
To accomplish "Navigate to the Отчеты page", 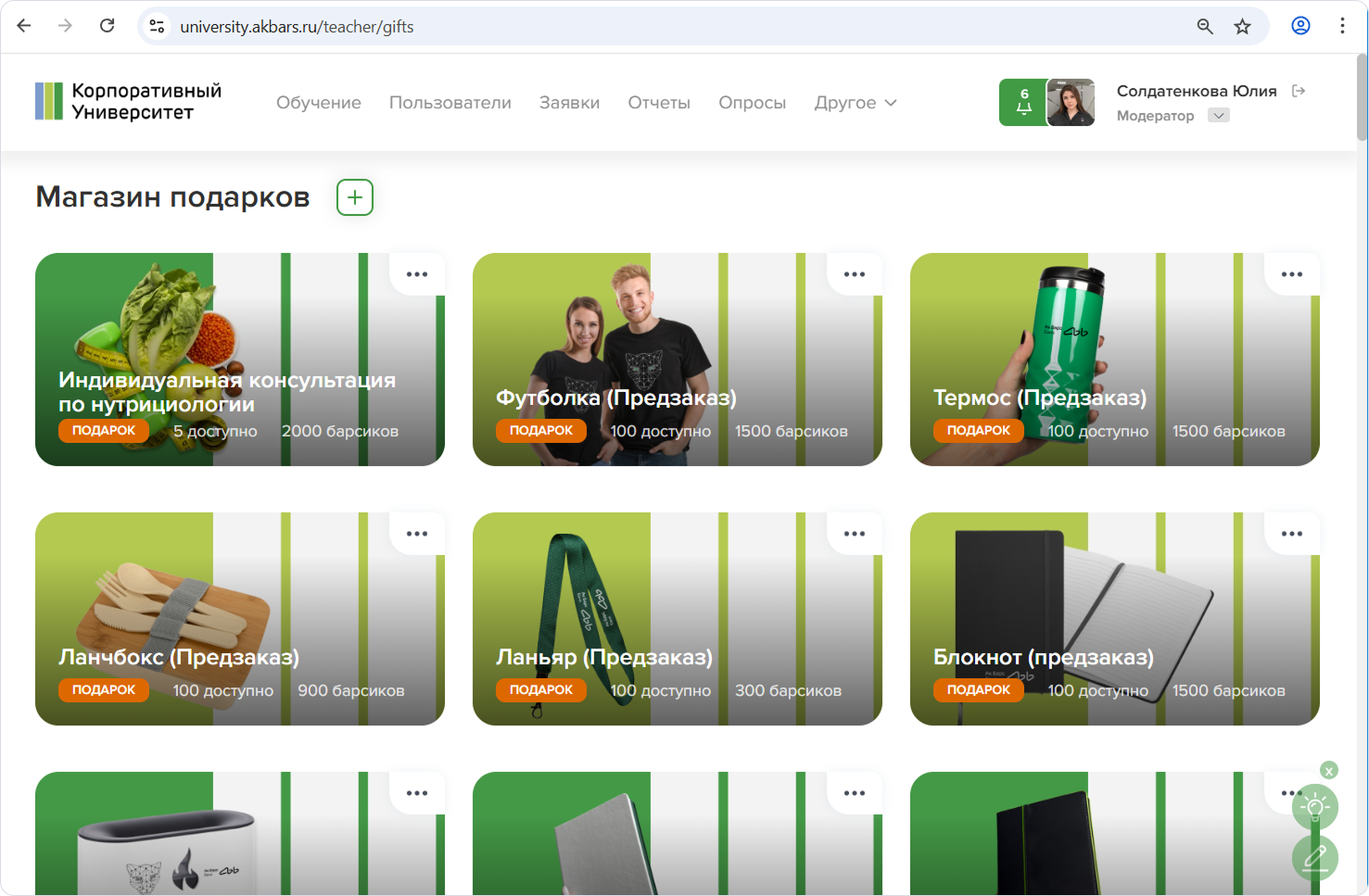I will click(659, 103).
